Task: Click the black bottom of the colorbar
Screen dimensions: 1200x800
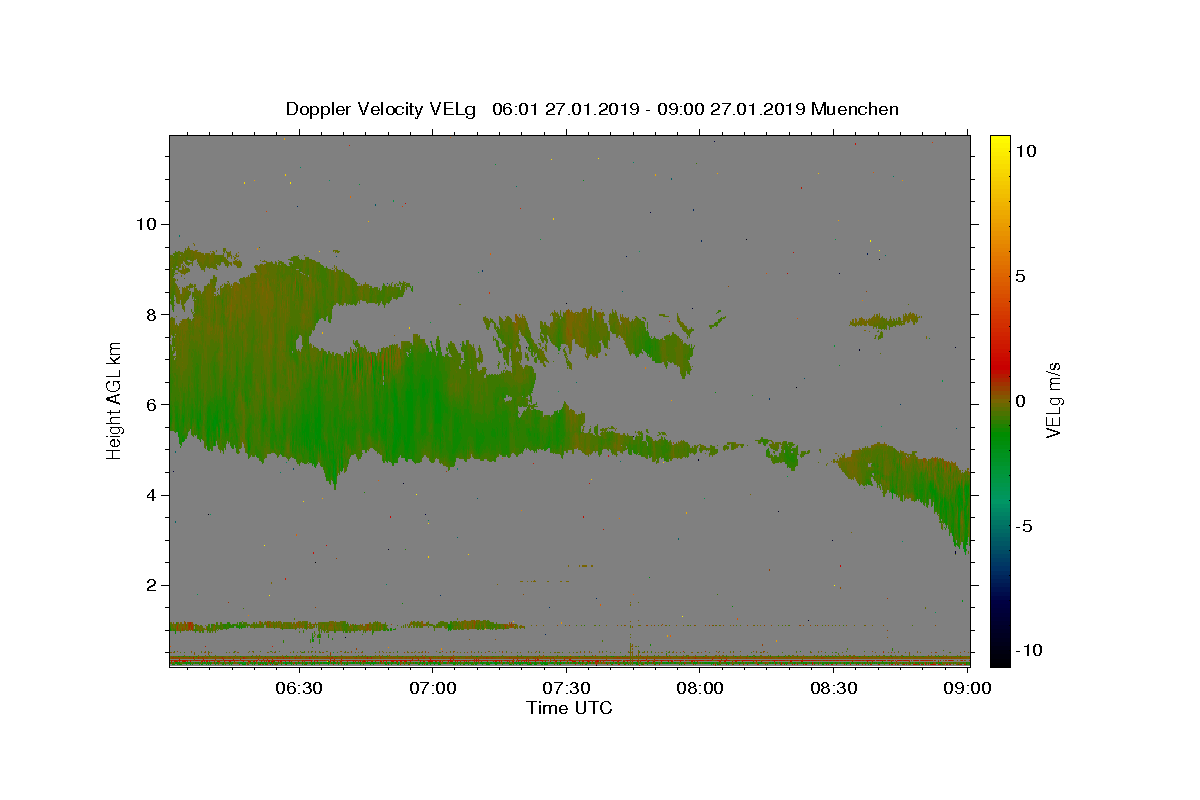Action: (x=1000, y=655)
